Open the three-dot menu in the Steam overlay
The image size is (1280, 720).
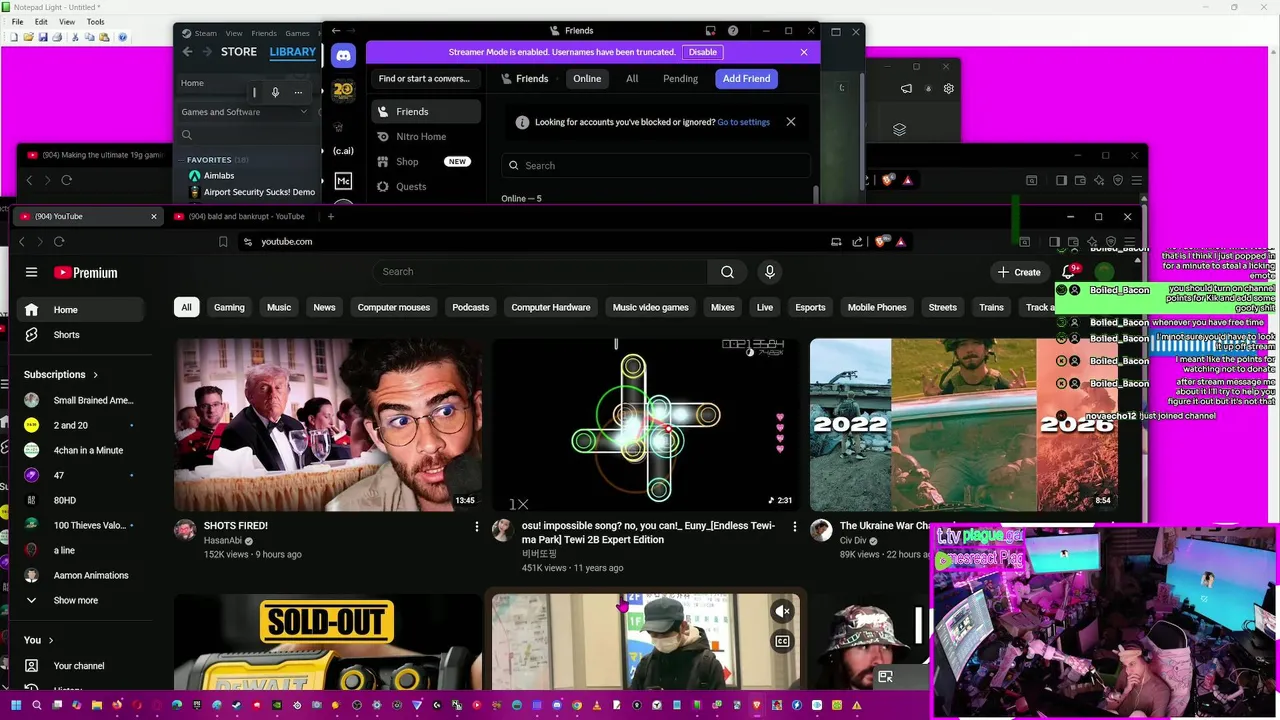tap(298, 92)
